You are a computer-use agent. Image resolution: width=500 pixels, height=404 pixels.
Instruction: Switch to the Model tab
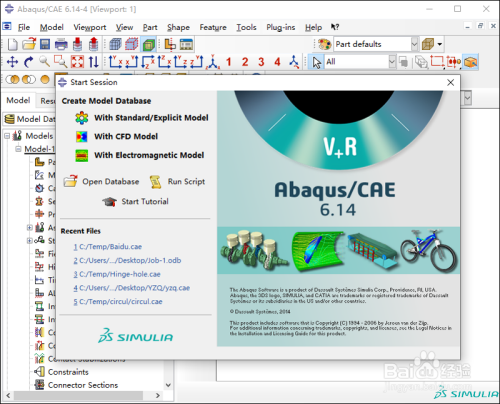[x=18, y=100]
